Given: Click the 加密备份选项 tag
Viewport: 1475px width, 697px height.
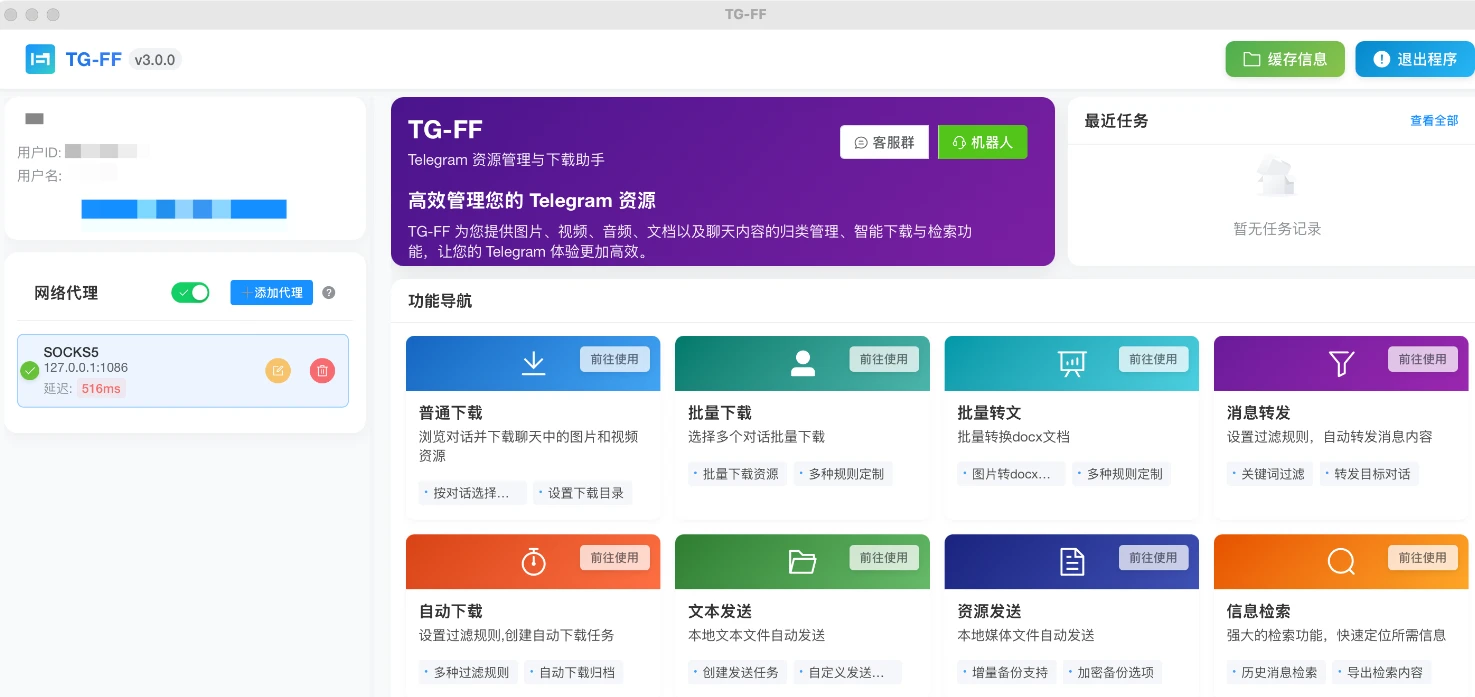Looking at the screenshot, I should click(1112, 673).
